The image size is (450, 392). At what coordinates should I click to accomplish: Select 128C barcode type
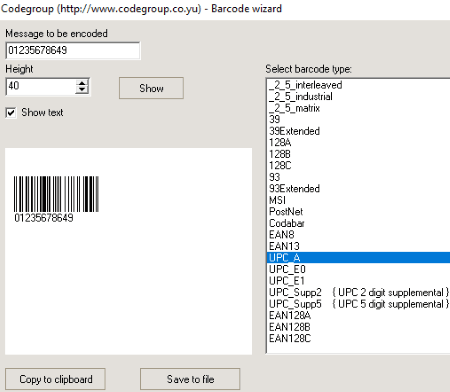359,166
